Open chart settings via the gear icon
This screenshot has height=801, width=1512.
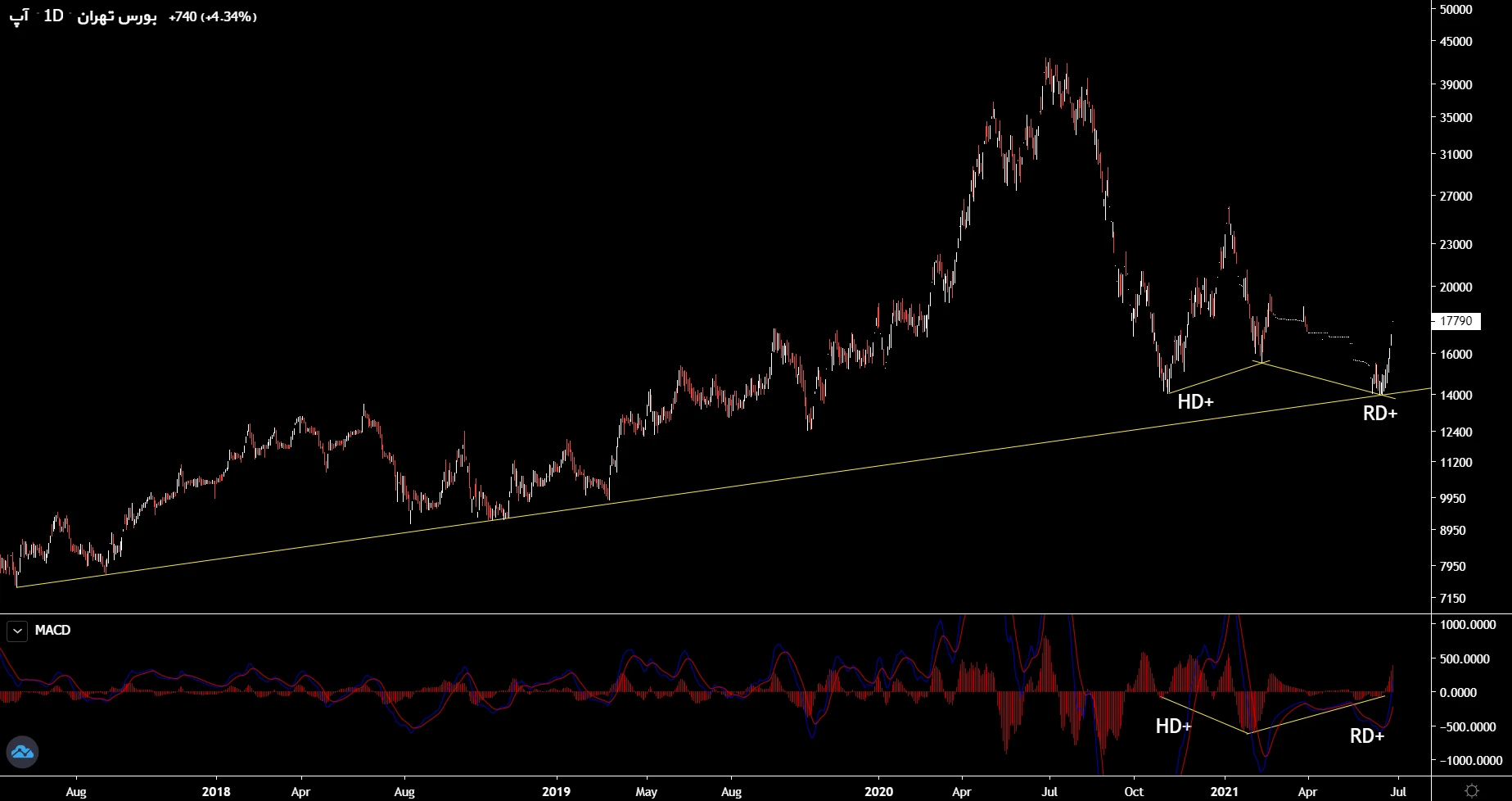(x=1471, y=790)
